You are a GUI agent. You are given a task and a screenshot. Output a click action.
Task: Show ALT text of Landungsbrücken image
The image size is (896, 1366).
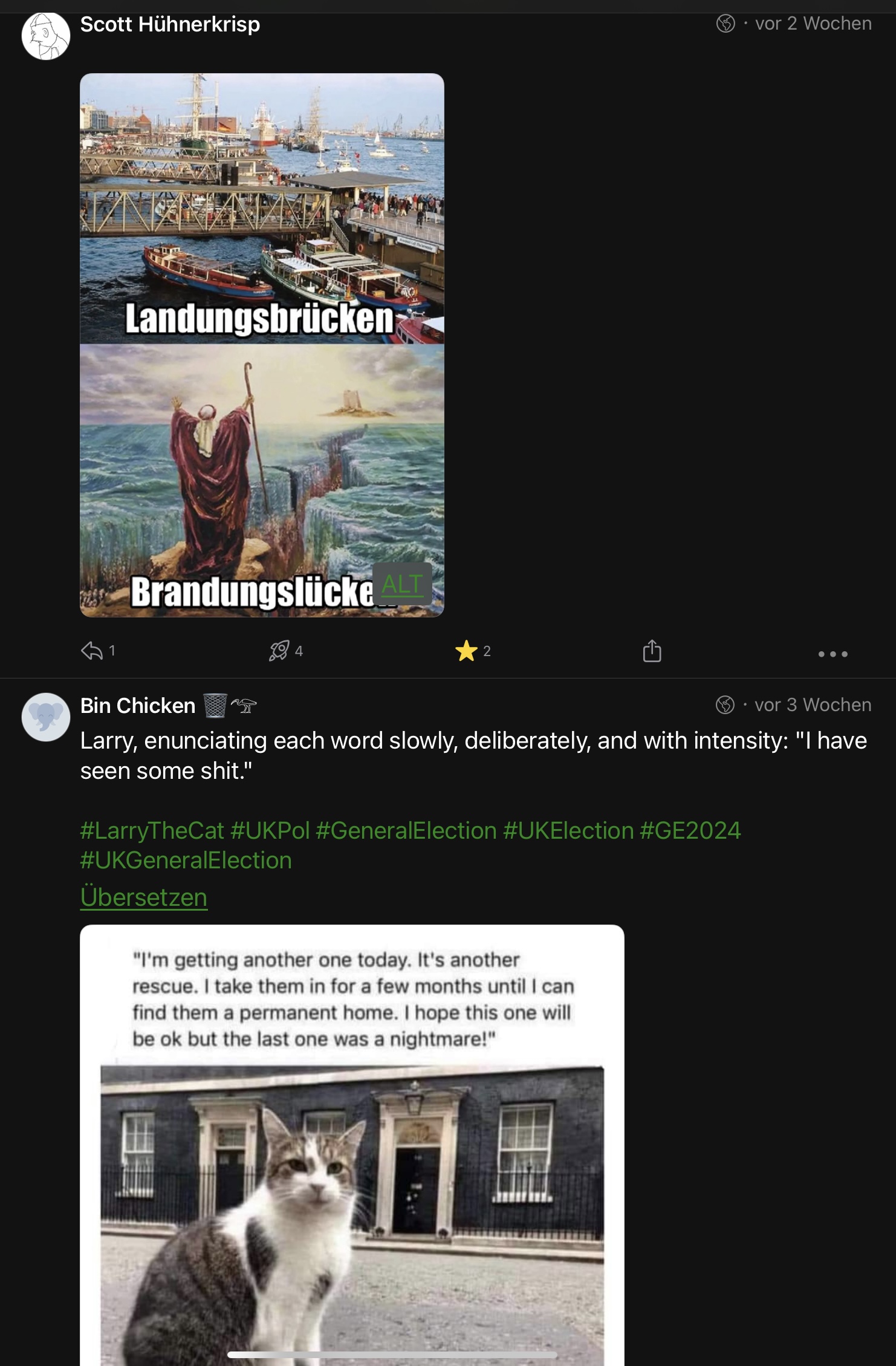click(402, 584)
